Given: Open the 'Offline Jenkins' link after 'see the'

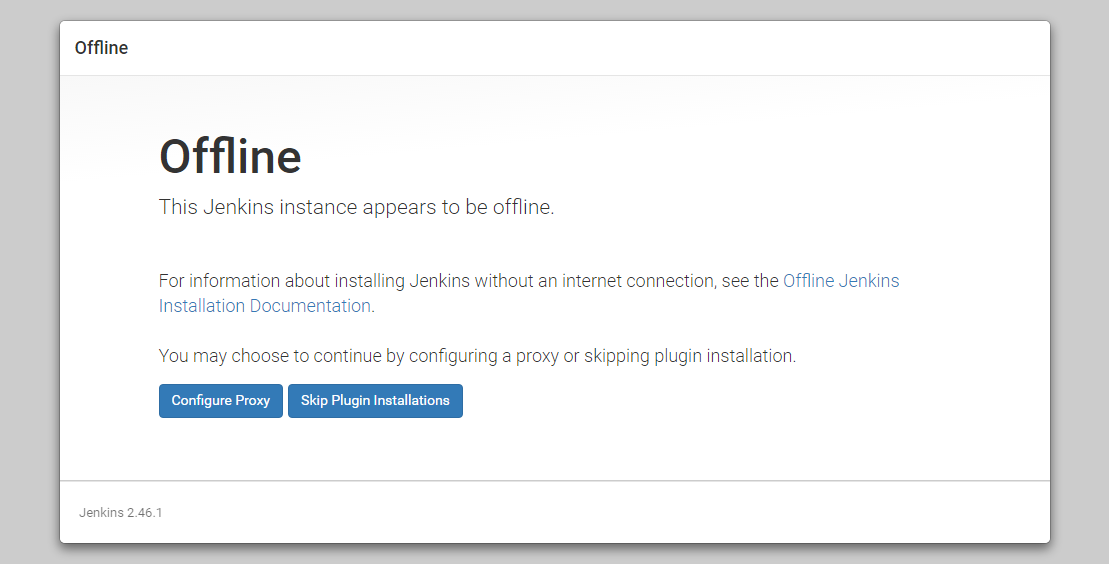Looking at the screenshot, I should 841,281.
